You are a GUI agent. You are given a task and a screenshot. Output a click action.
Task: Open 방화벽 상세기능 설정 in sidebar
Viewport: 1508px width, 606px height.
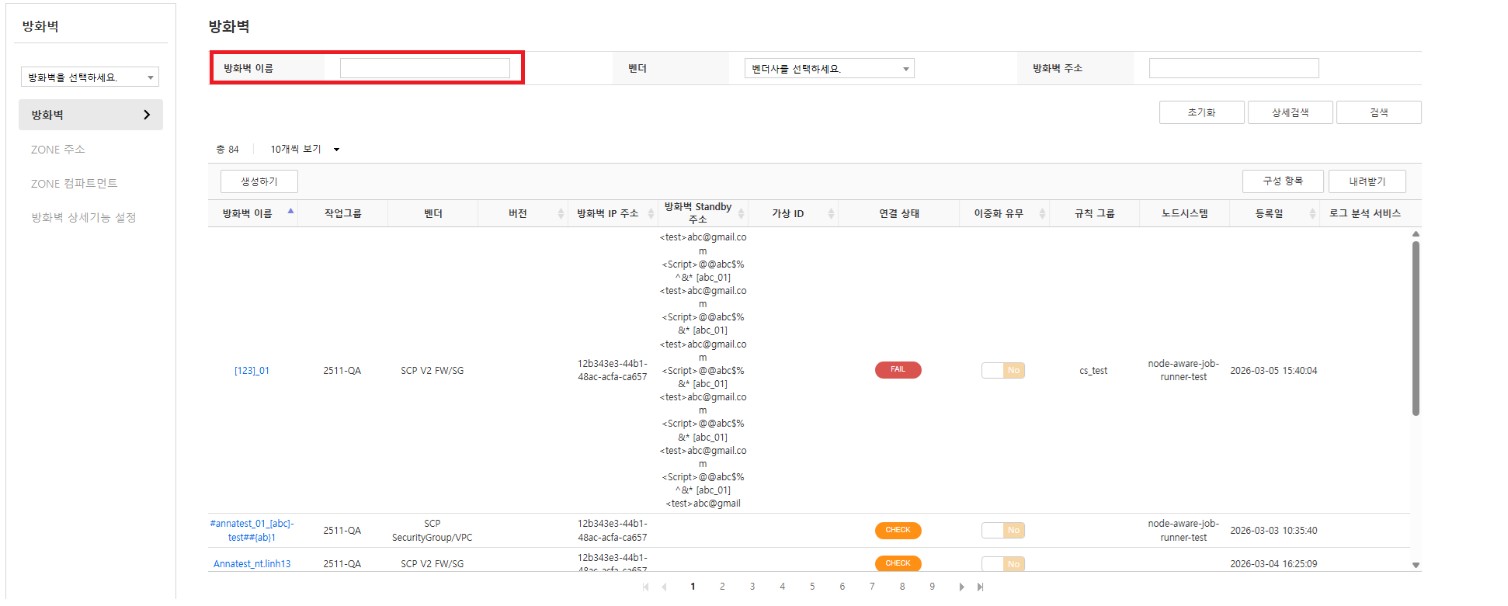(84, 217)
